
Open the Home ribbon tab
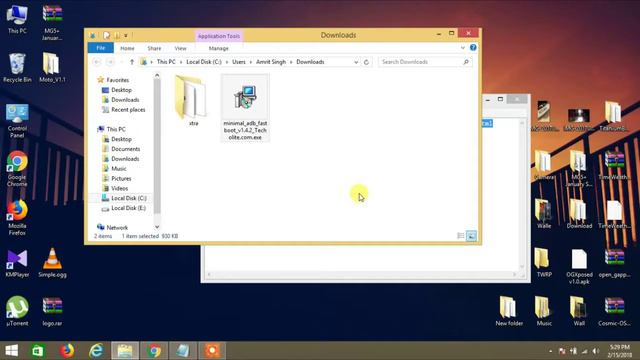pyautogui.click(x=127, y=48)
